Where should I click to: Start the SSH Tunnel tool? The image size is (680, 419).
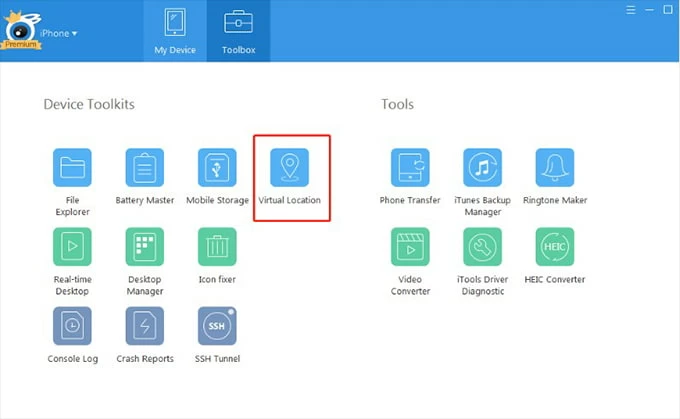[217, 326]
